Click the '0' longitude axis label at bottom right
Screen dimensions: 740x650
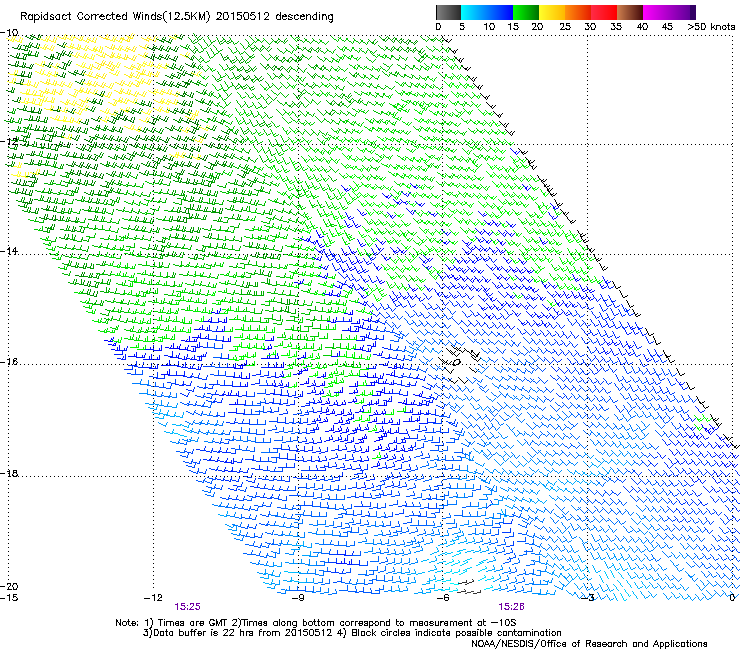click(x=732, y=598)
